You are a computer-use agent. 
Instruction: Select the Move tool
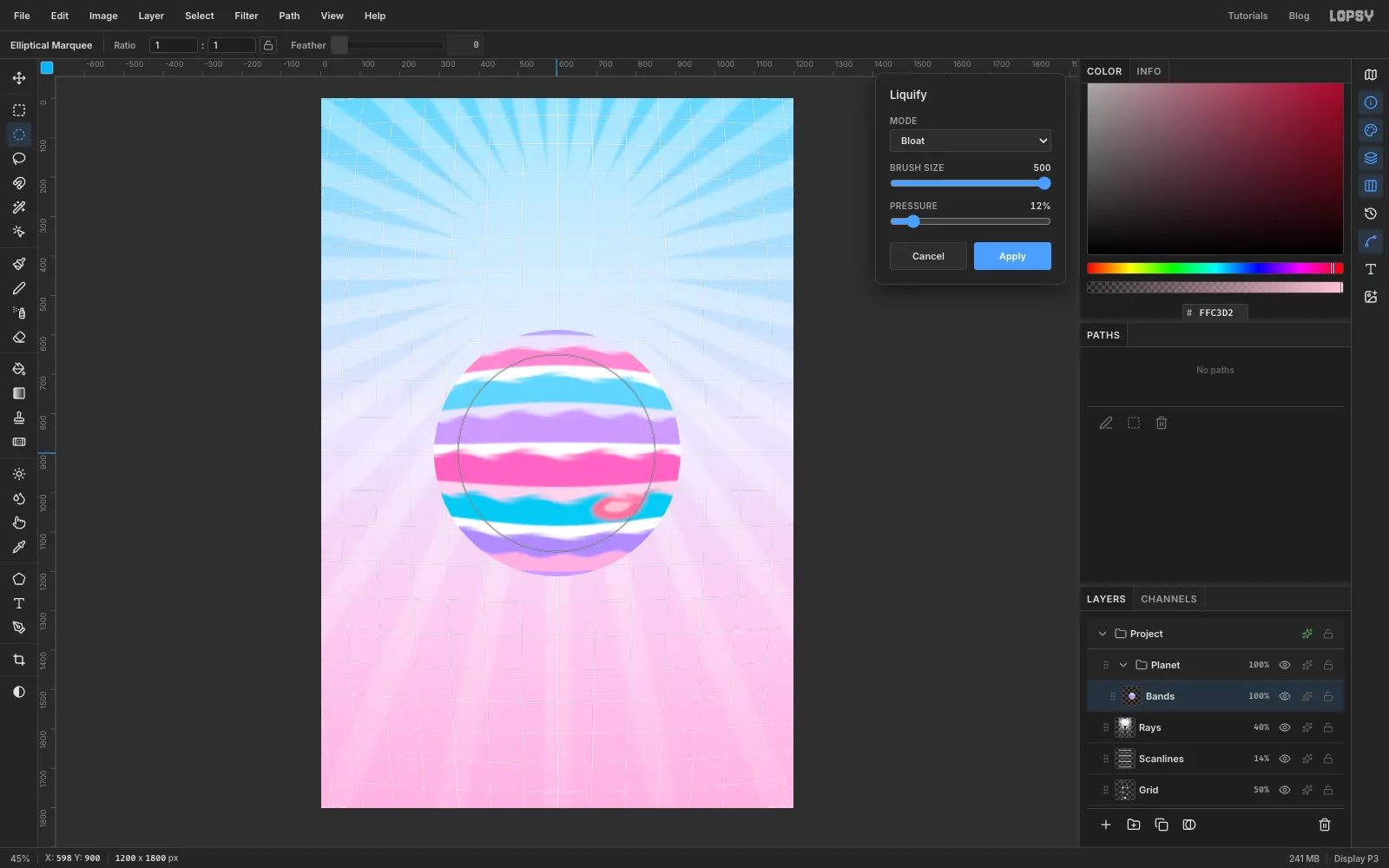19,78
